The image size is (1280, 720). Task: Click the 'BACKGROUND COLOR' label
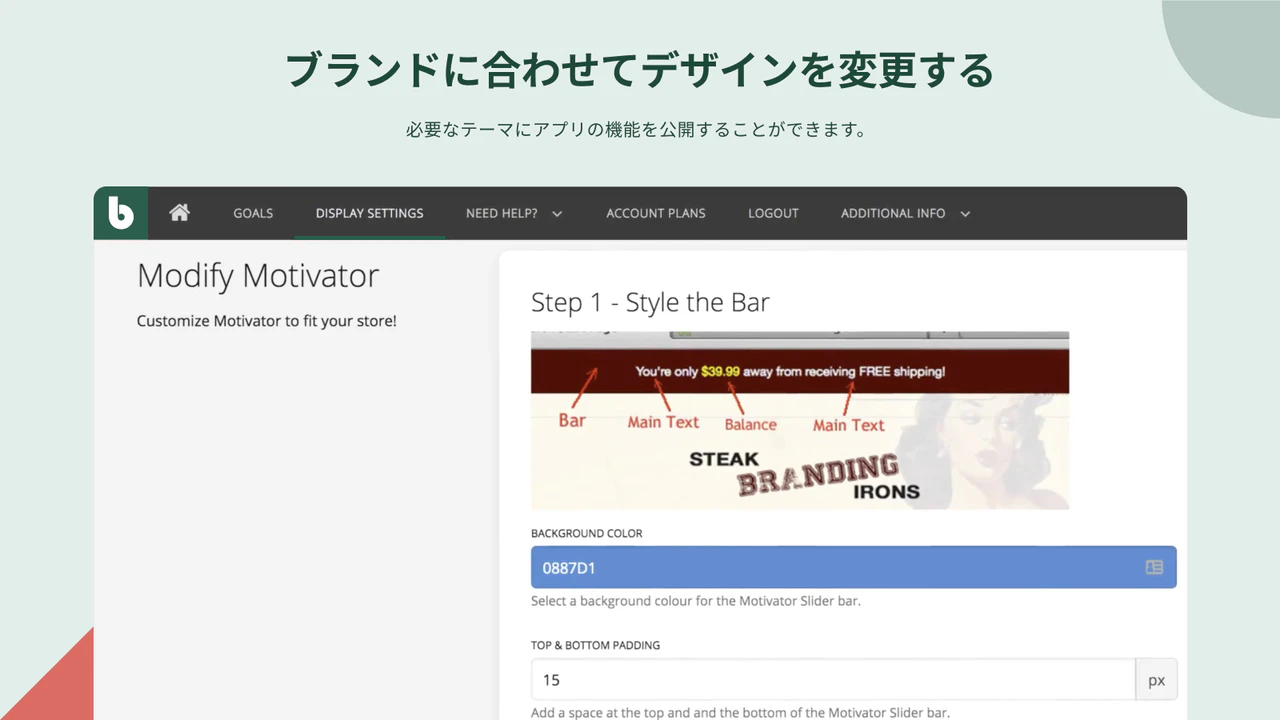[587, 533]
